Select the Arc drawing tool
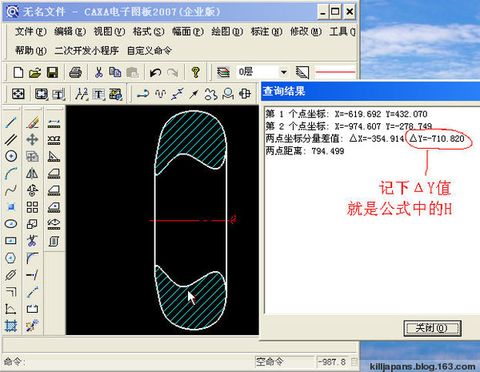The height and width of the screenshot is (372, 480). tap(11, 173)
